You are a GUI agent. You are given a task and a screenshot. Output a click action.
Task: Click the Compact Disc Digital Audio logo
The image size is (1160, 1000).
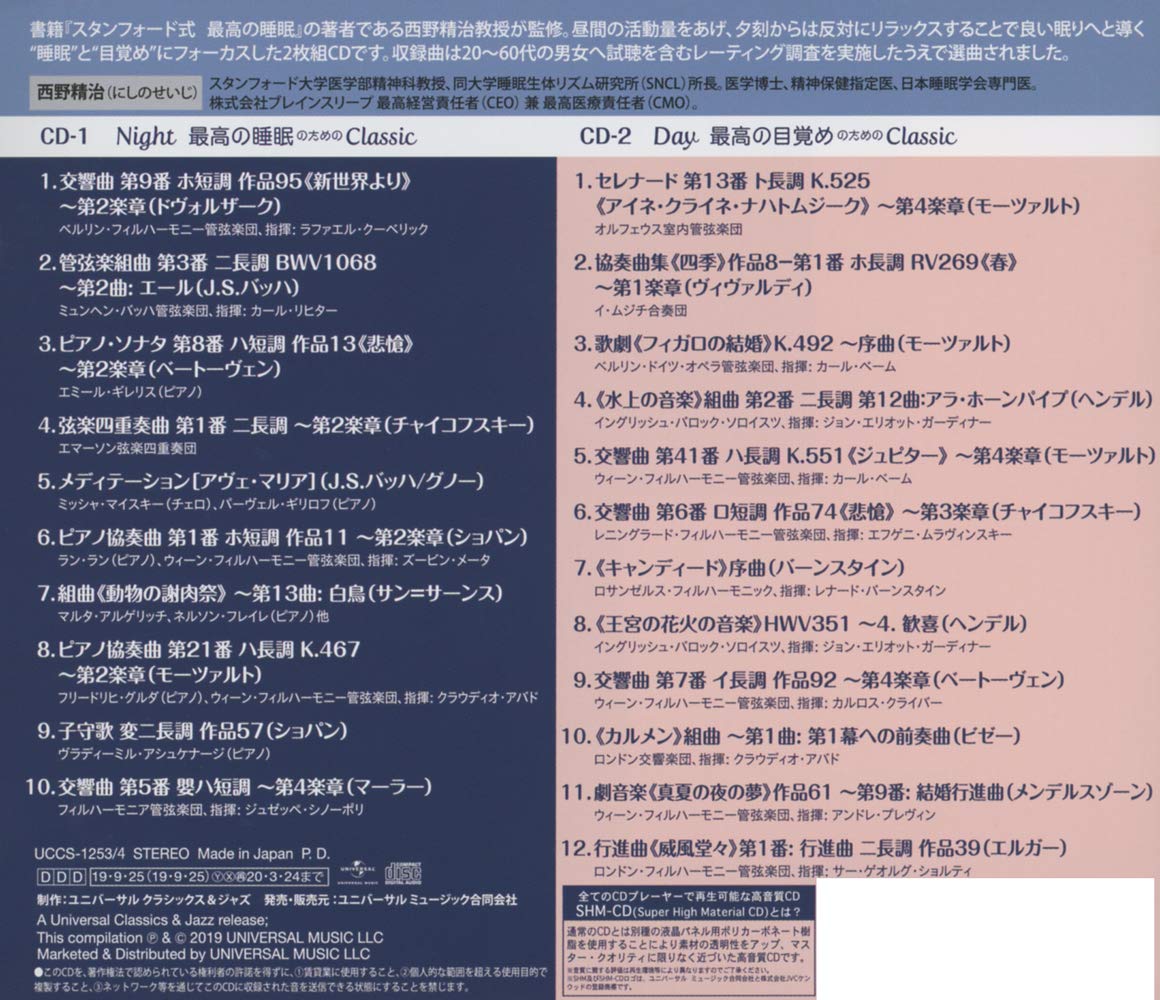(402, 872)
